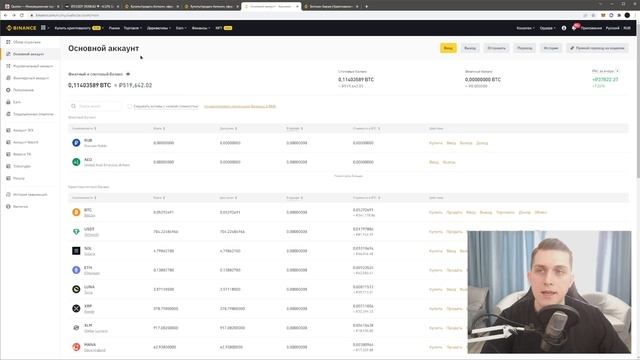The image size is (640, 360).
Task: Click the AED coin icon
Action: (x=76, y=162)
